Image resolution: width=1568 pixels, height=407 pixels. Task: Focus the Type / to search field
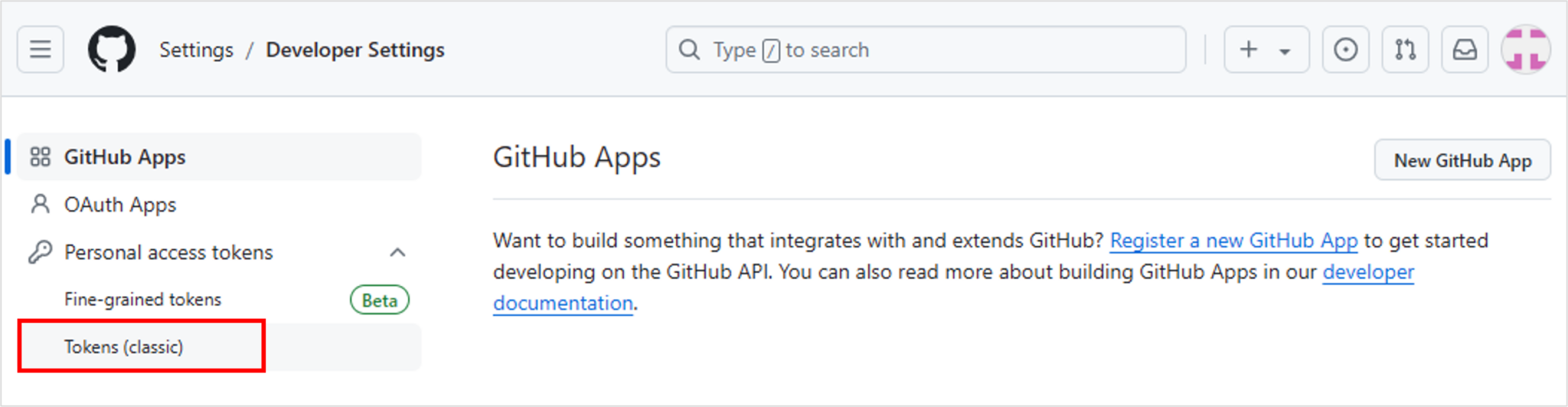pyautogui.click(x=926, y=50)
